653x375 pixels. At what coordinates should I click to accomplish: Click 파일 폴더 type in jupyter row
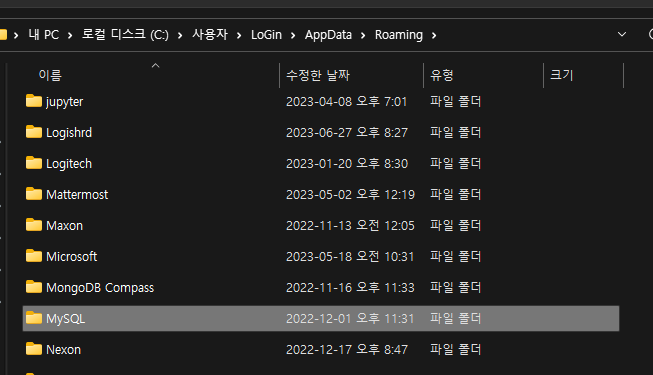(x=456, y=101)
